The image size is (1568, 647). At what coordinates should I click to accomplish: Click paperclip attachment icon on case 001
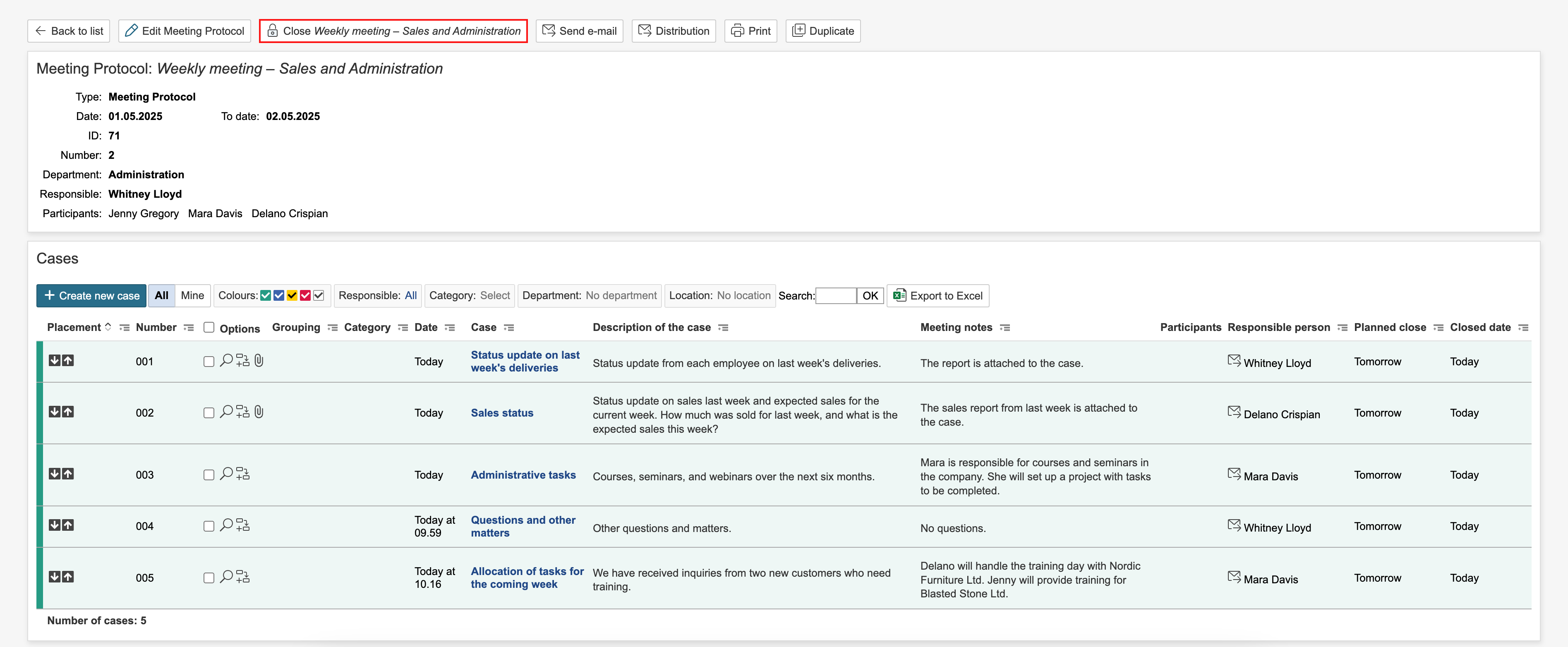(259, 361)
